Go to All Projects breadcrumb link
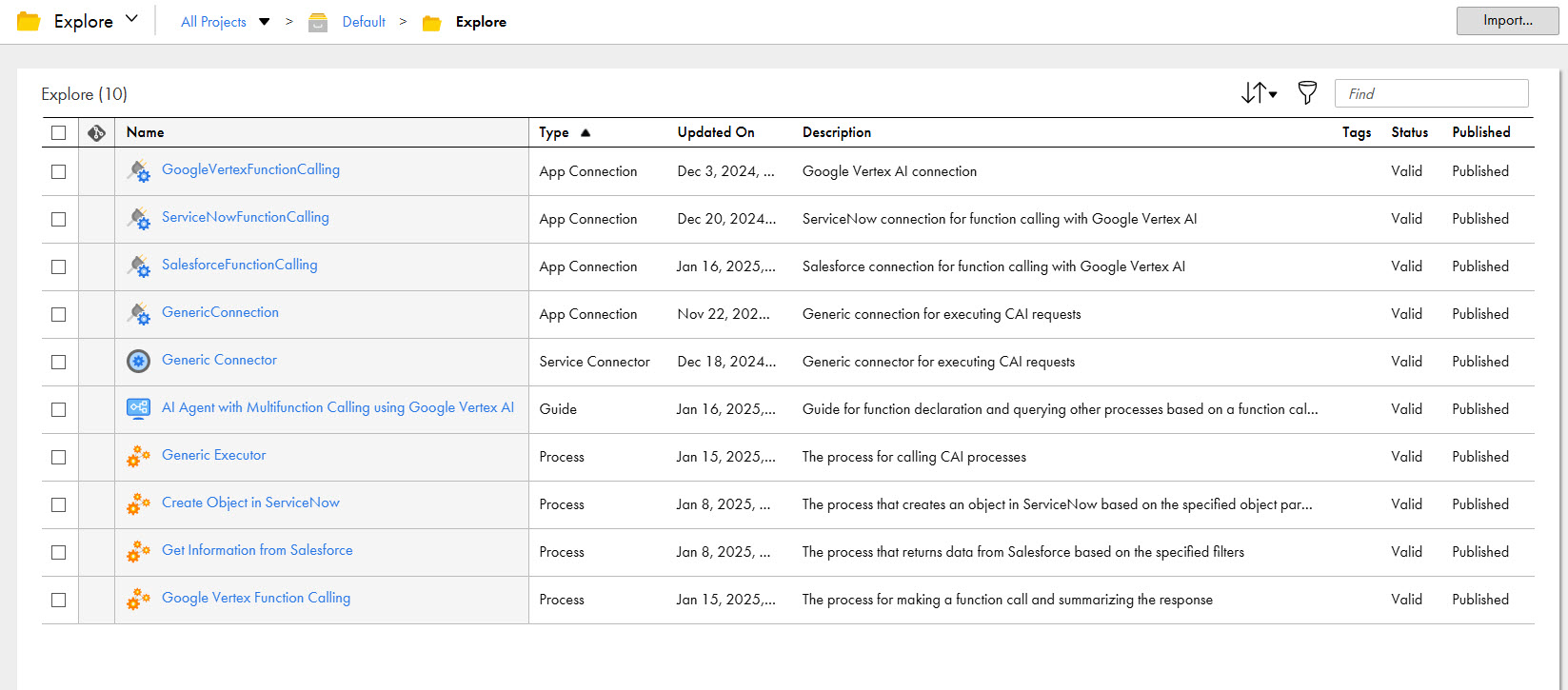The width and height of the screenshot is (1568, 690). point(213,22)
